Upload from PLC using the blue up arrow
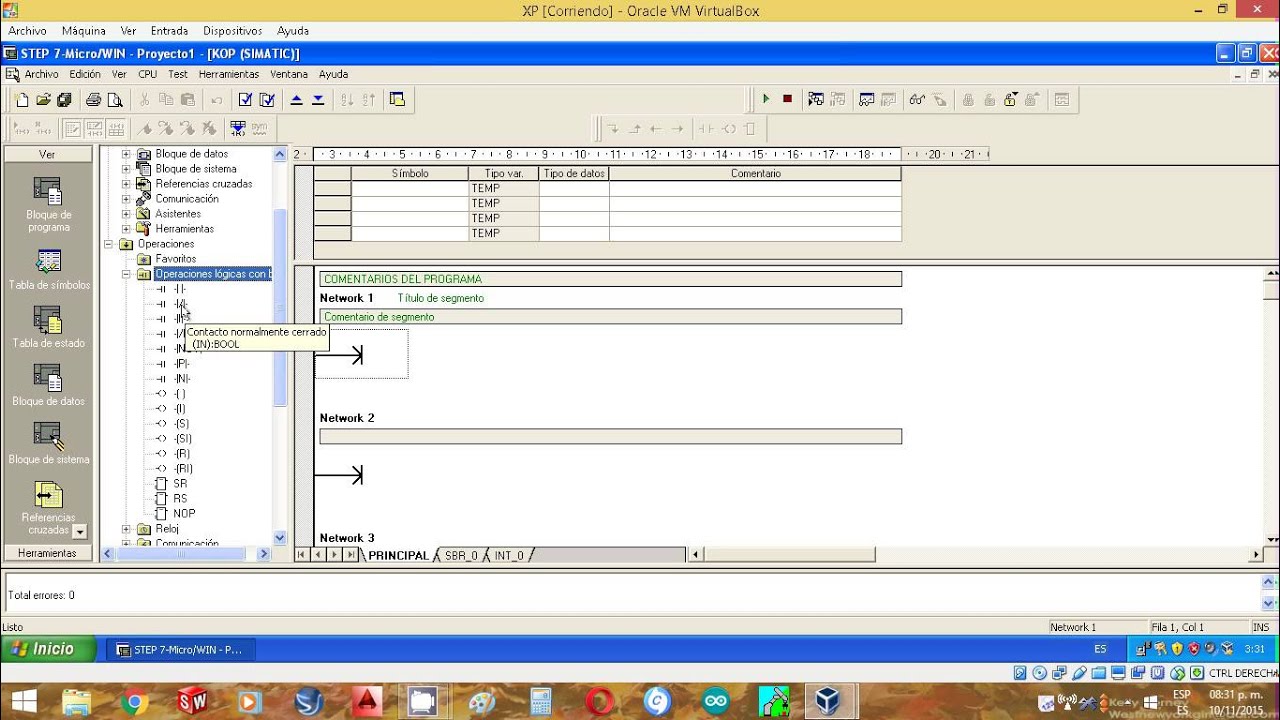The image size is (1280, 720). tap(296, 99)
